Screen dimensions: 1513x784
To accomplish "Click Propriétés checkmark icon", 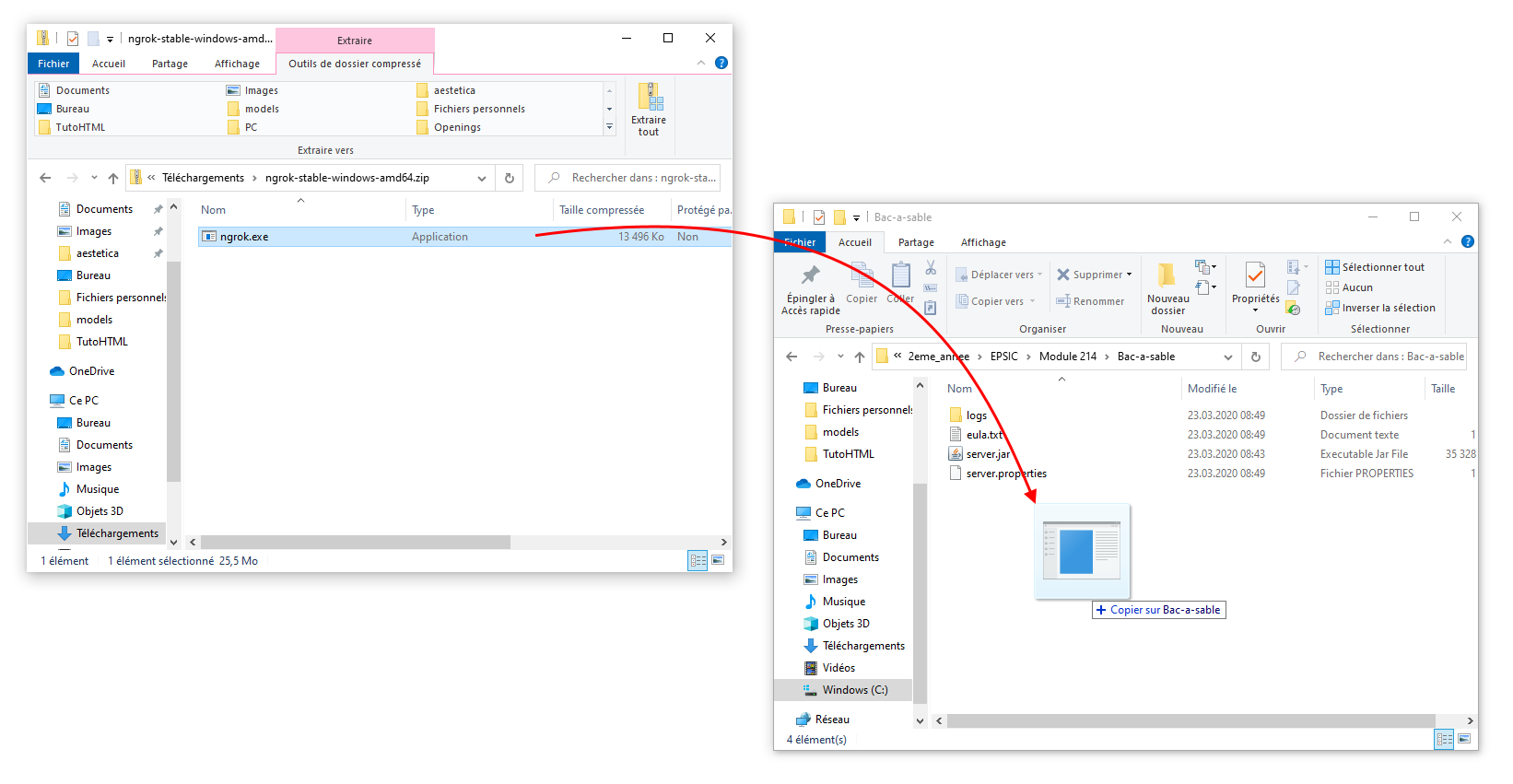I will click(1255, 275).
